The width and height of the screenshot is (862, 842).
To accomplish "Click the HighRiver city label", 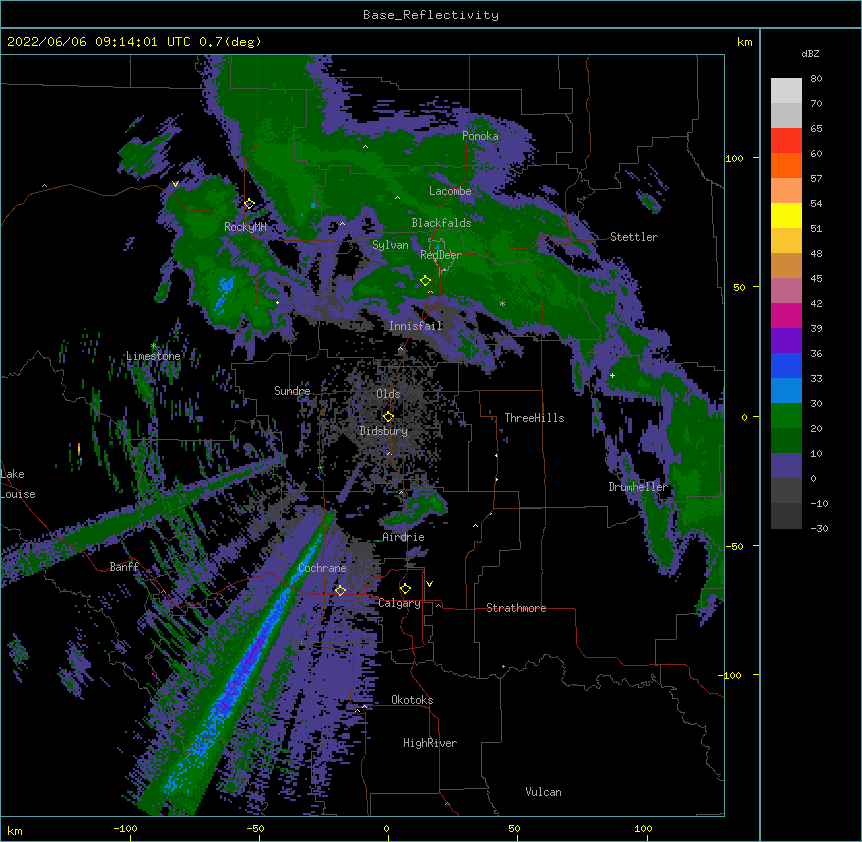I will click(x=430, y=743).
